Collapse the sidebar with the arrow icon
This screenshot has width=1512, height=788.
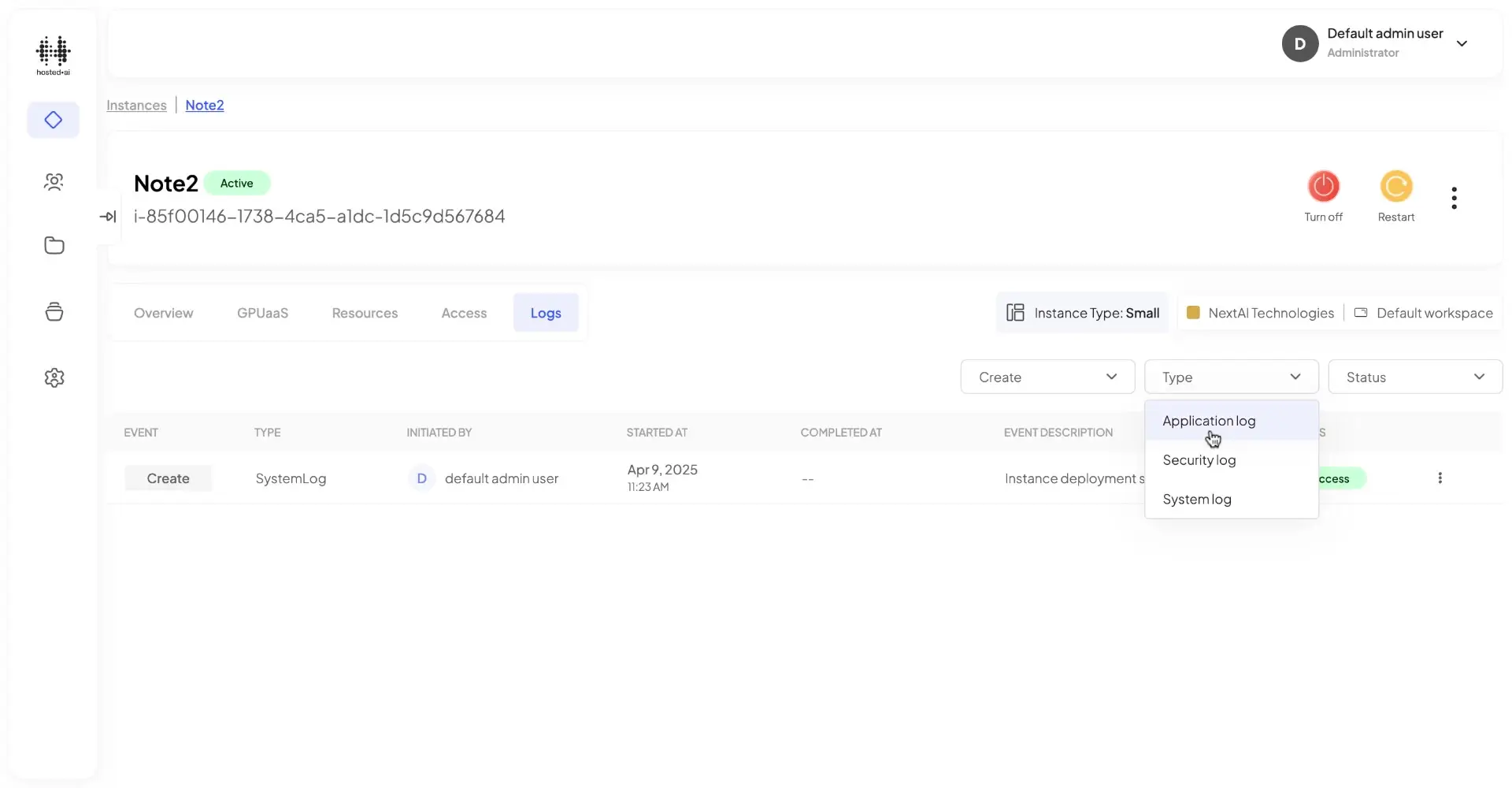[108, 216]
